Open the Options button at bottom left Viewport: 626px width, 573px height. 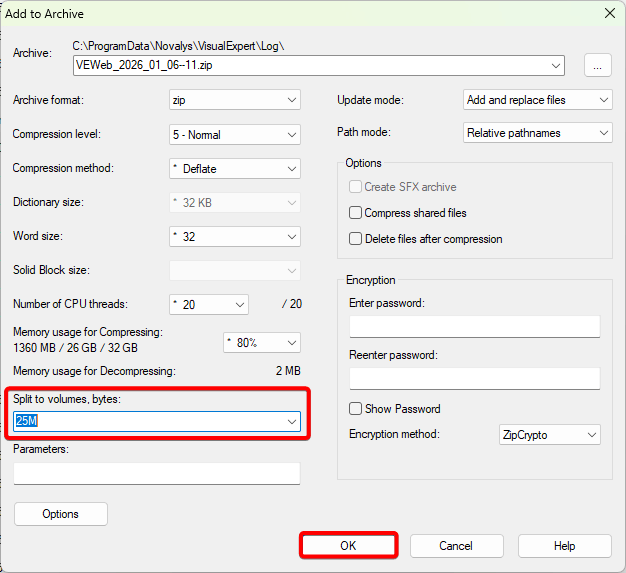[x=61, y=514]
